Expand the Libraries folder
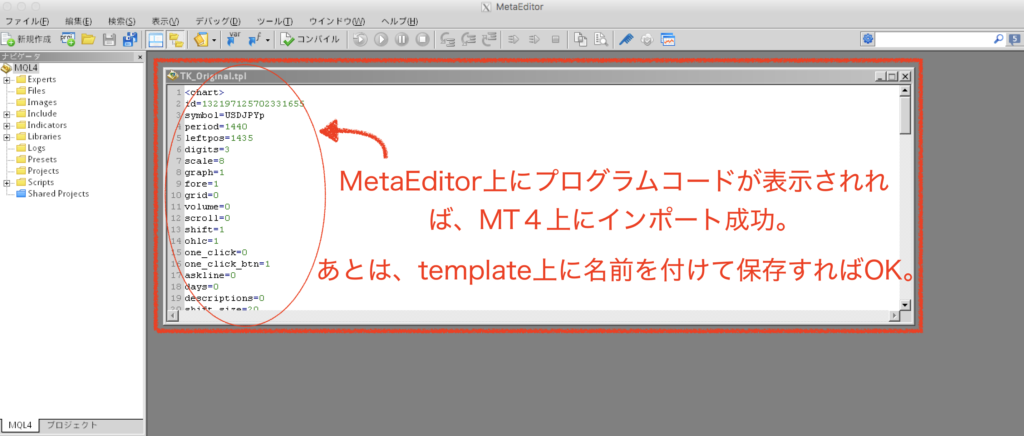This screenshot has height=436, width=1024. point(7,136)
